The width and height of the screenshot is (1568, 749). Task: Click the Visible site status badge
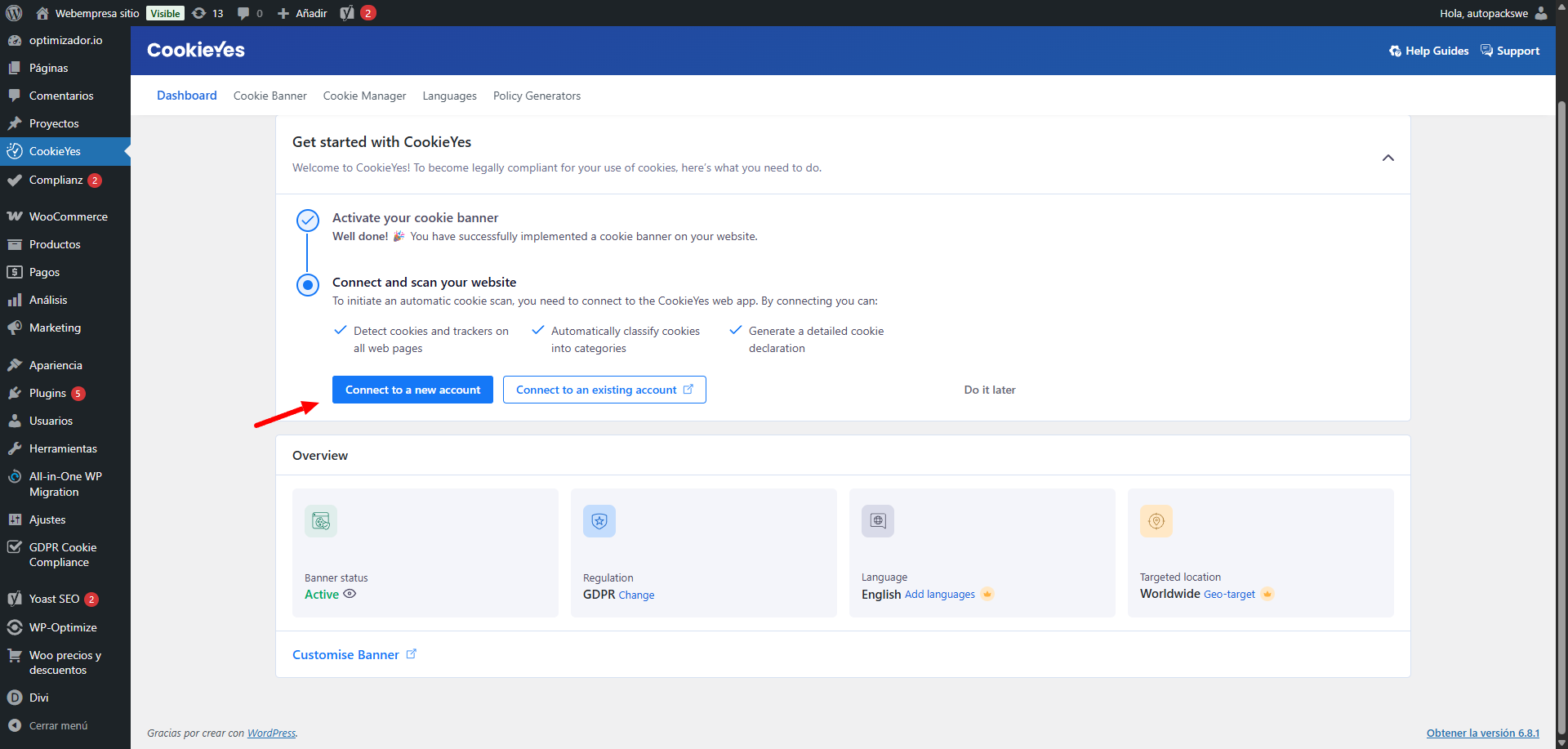[165, 13]
